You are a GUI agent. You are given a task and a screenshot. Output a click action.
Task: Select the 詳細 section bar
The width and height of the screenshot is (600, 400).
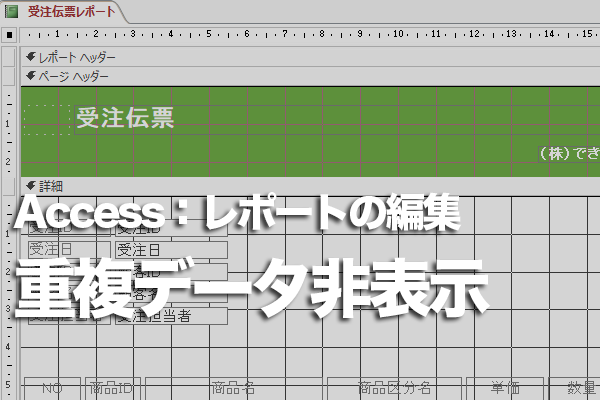click(x=310, y=186)
